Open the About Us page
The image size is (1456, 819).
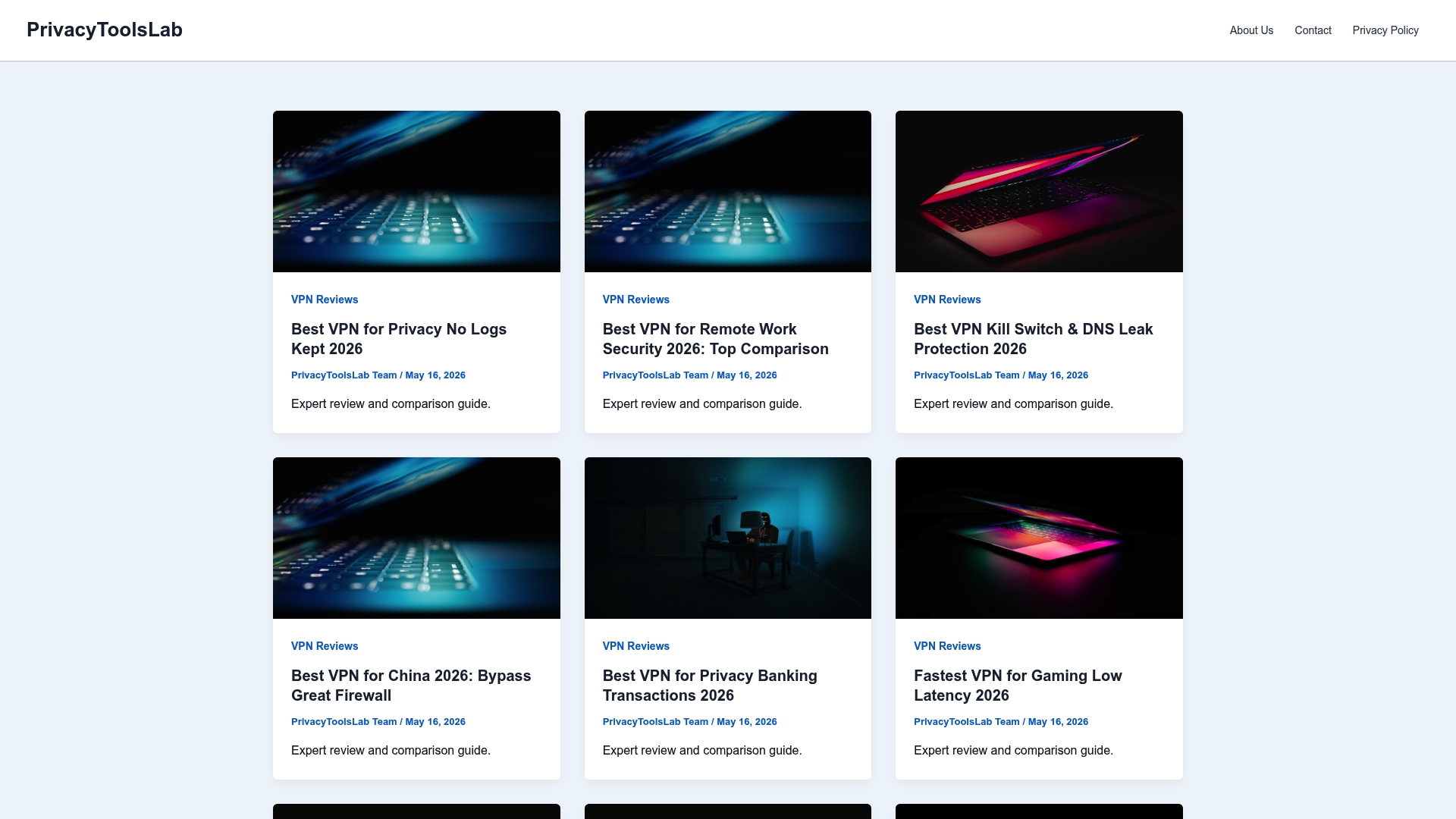click(1251, 30)
